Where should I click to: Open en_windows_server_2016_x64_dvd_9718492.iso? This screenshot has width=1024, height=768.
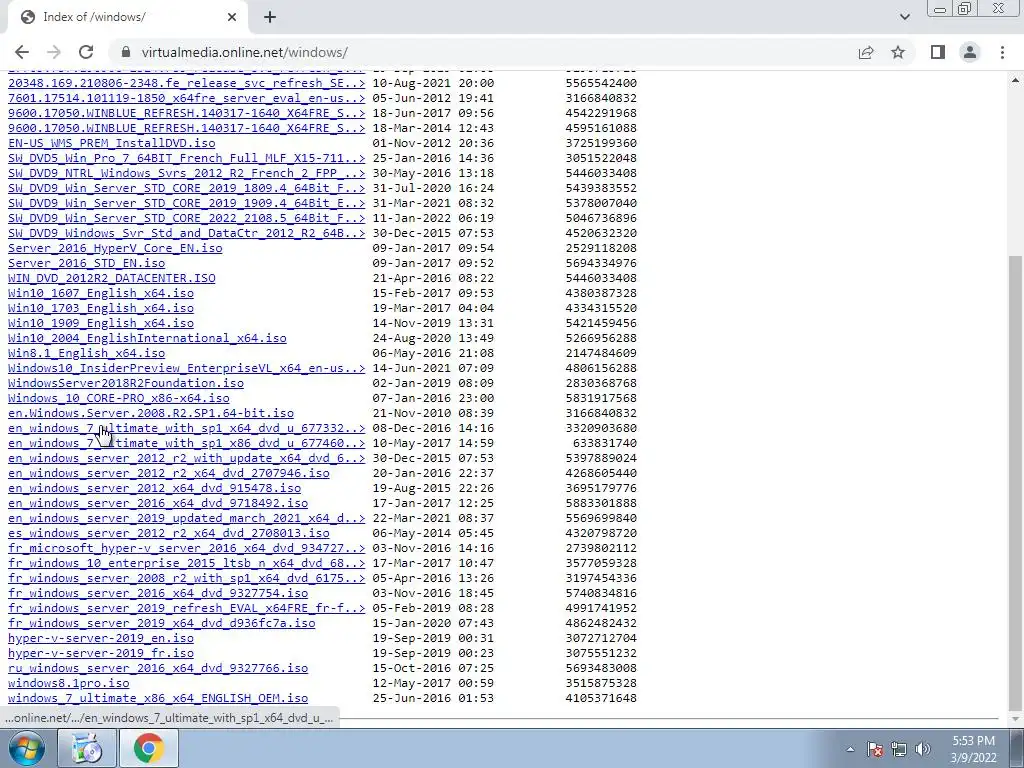coord(158,504)
